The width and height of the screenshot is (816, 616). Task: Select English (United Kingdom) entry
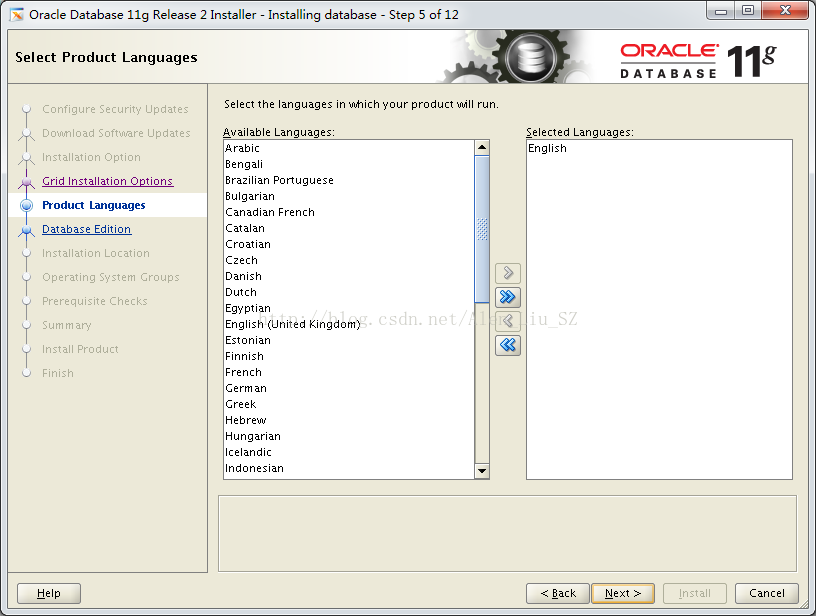pyautogui.click(x=349, y=324)
